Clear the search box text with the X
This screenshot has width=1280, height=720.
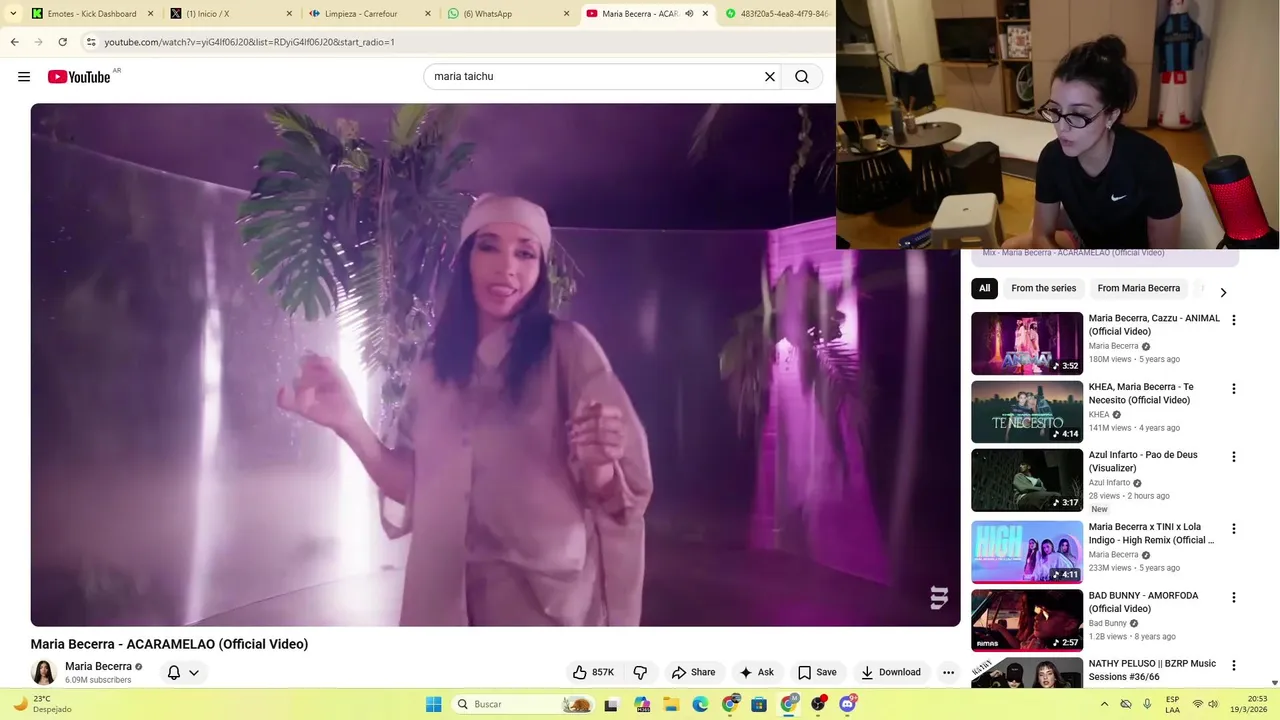770,77
